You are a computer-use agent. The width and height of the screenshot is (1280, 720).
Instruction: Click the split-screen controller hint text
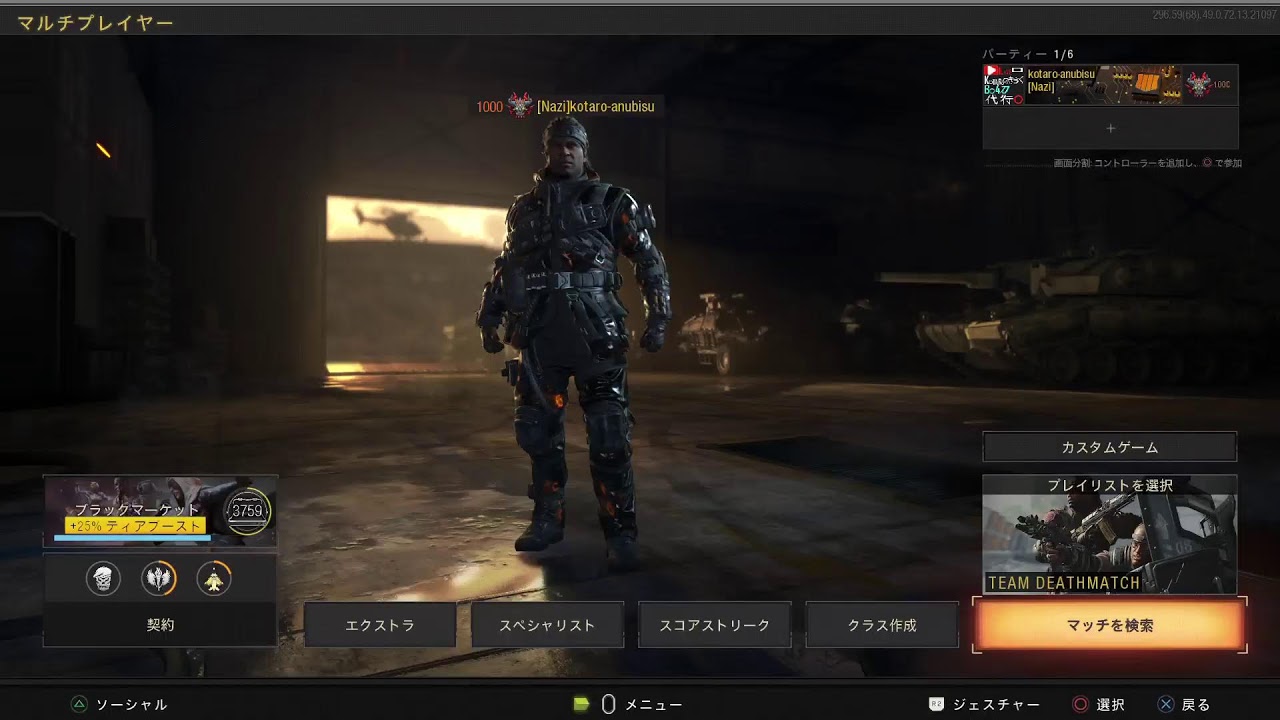click(x=1147, y=163)
